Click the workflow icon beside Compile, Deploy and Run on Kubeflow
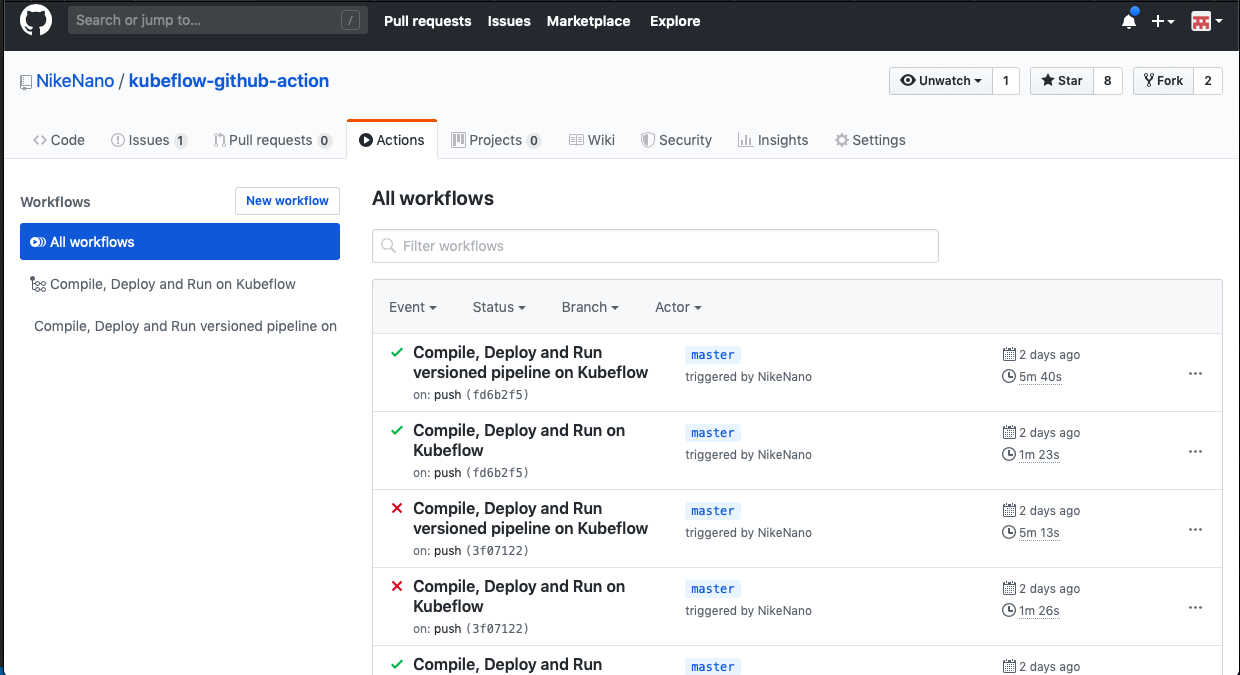The image size is (1240, 675). click(x=38, y=284)
